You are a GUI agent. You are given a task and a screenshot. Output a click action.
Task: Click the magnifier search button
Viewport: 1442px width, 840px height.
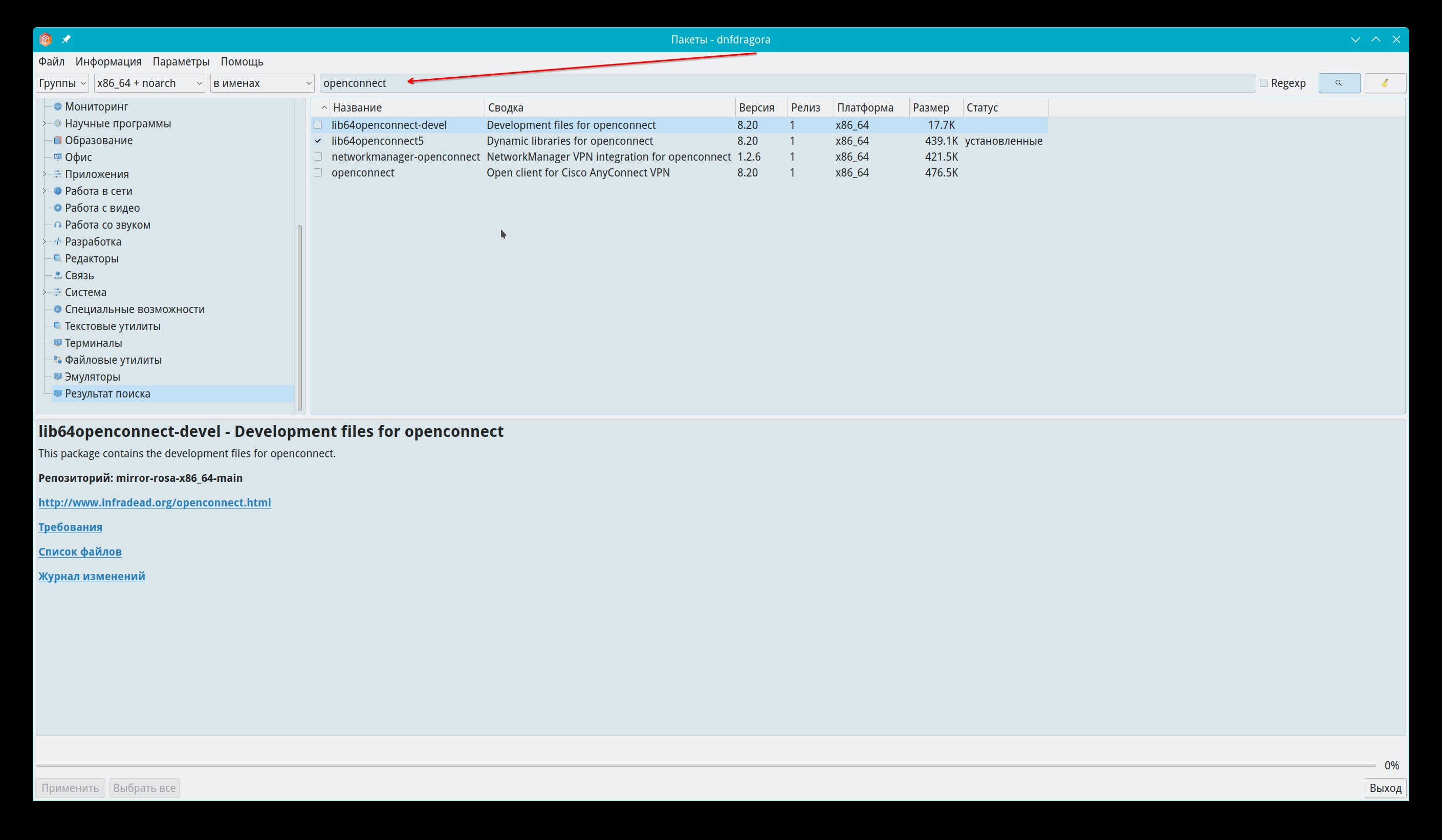coord(1339,83)
